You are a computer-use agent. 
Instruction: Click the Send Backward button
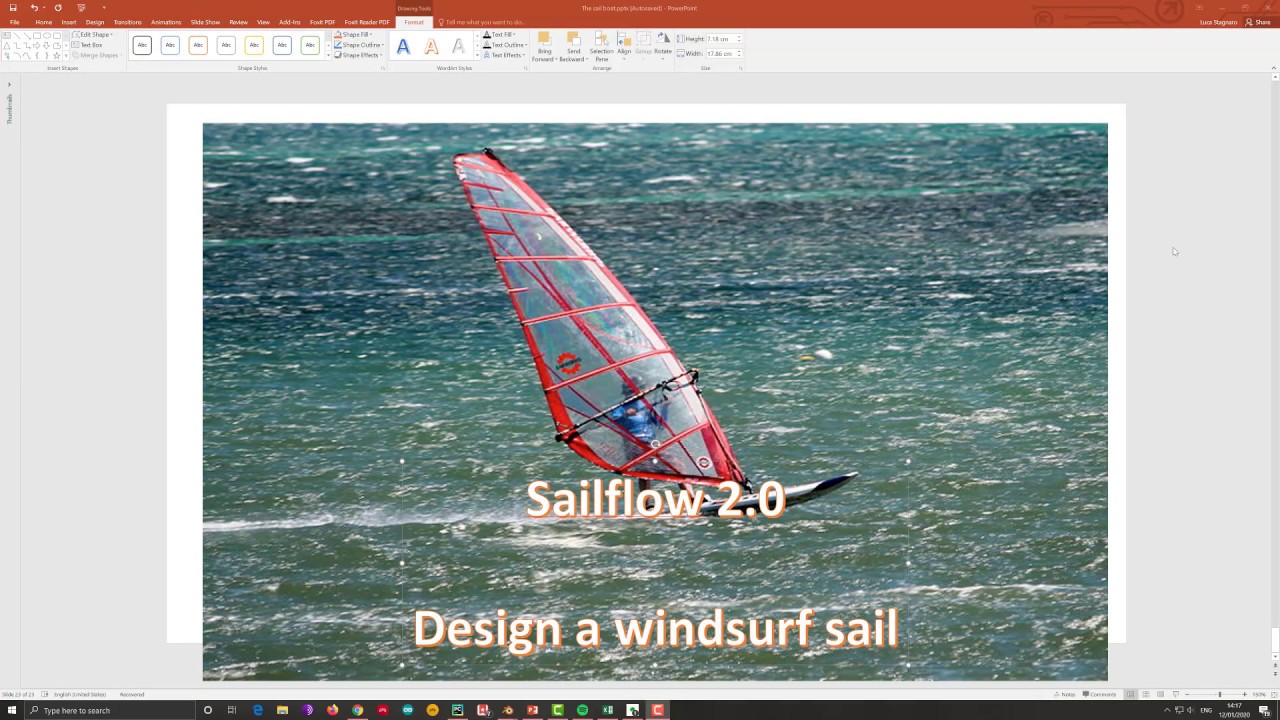tap(574, 47)
